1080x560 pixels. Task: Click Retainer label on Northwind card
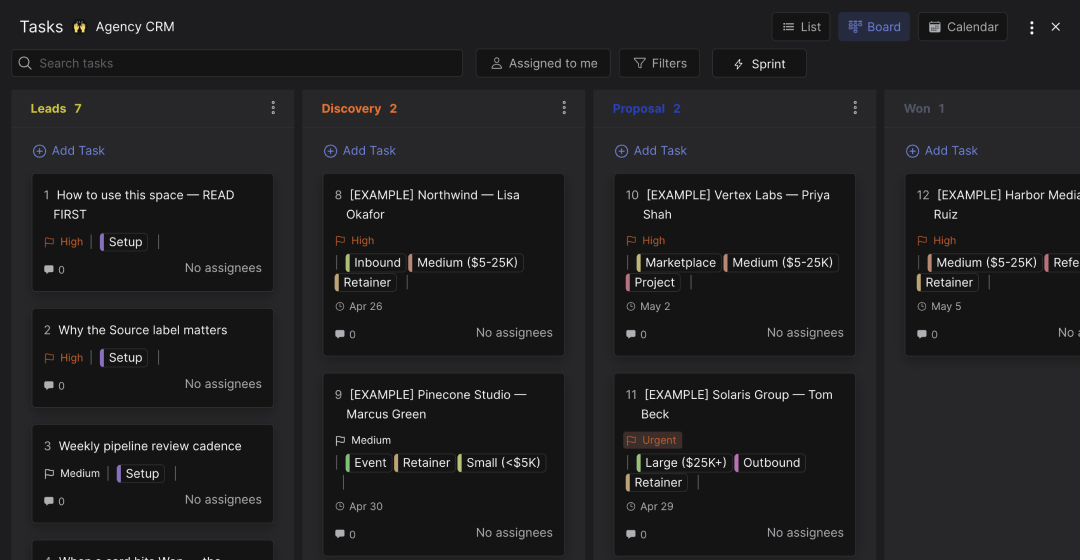(365, 282)
